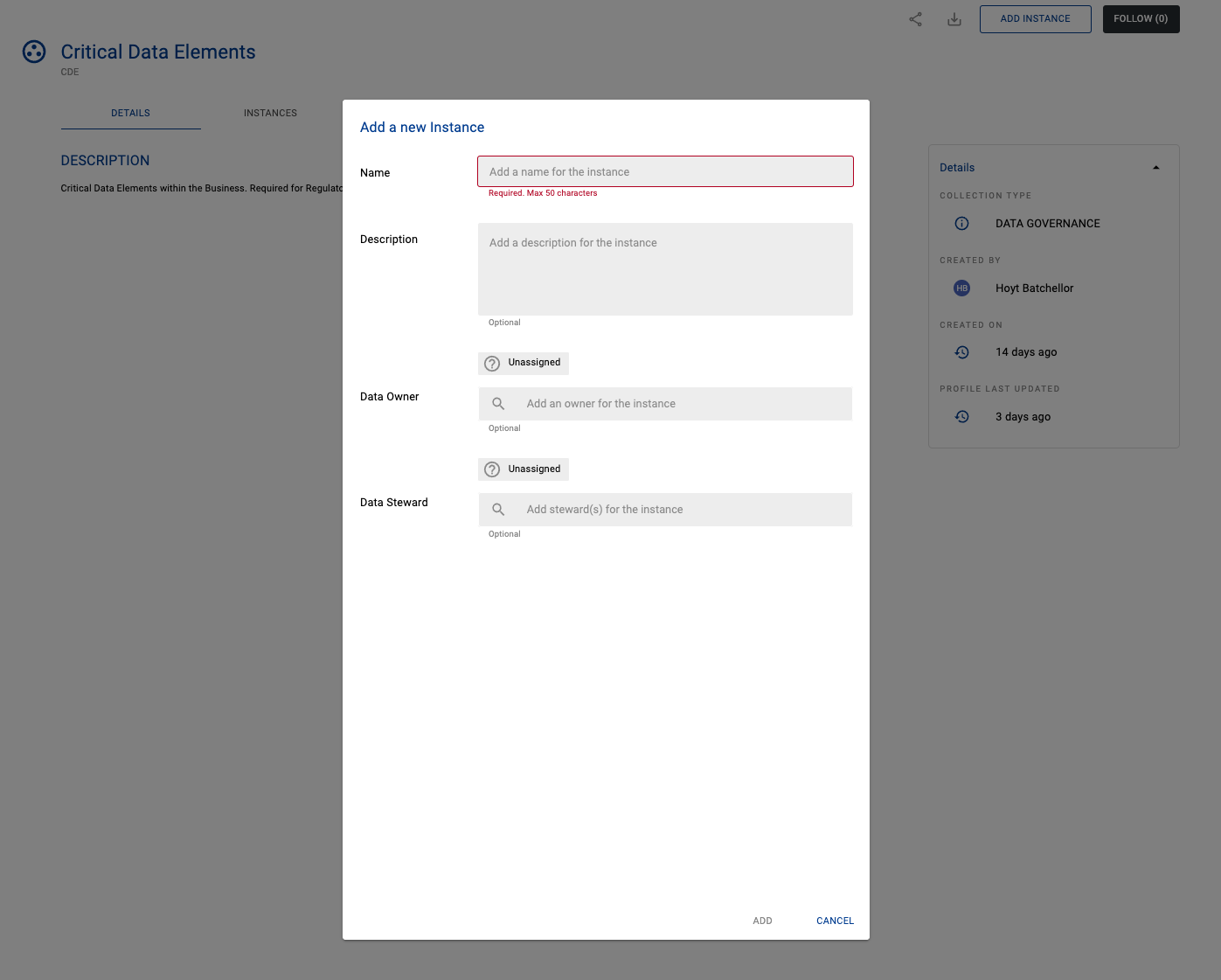Click the Name input field for the instance

coord(664,170)
